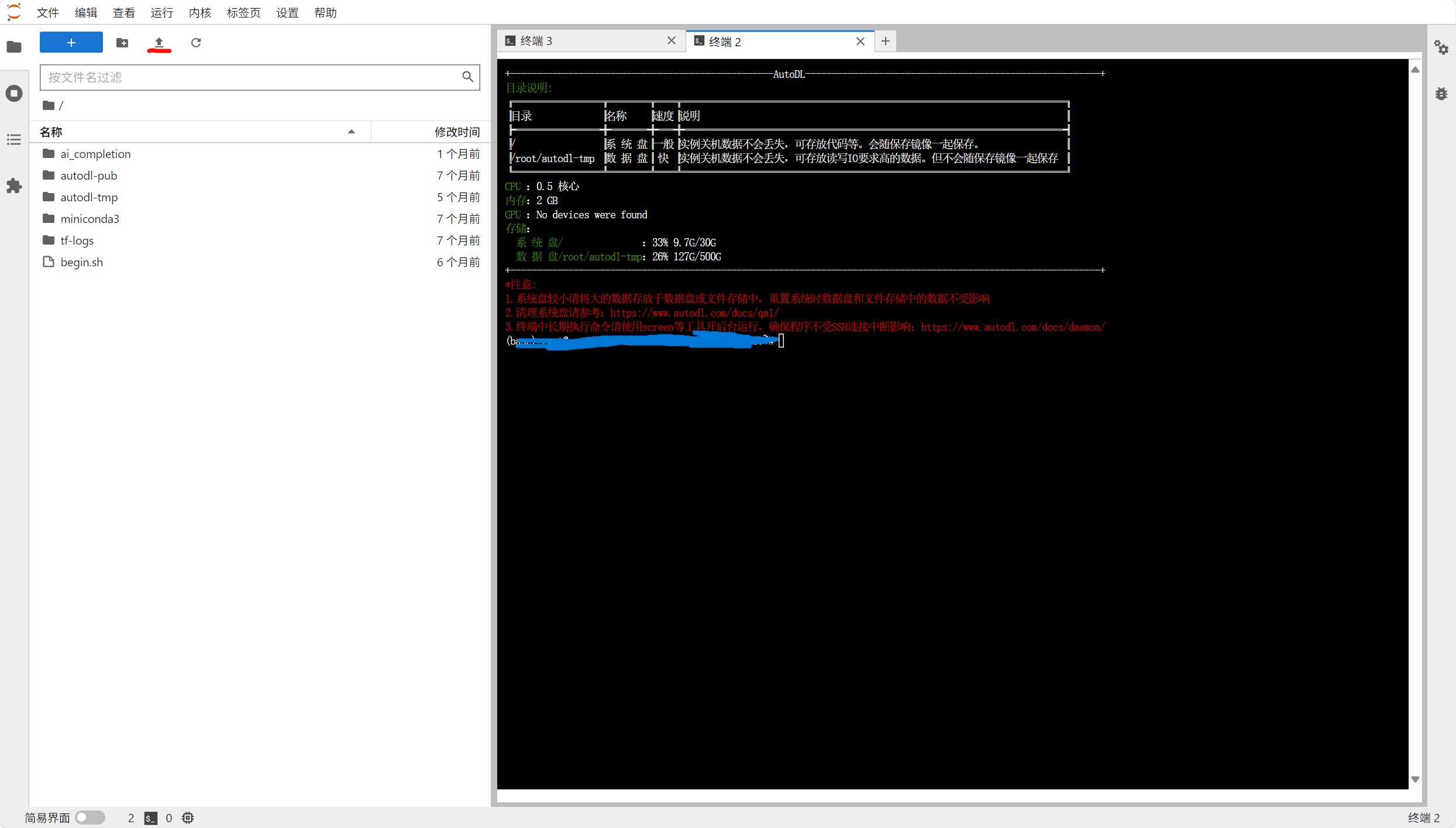This screenshot has width=1456, height=828.
Task: Open the extension manager puzzle icon
Action: [x=14, y=186]
